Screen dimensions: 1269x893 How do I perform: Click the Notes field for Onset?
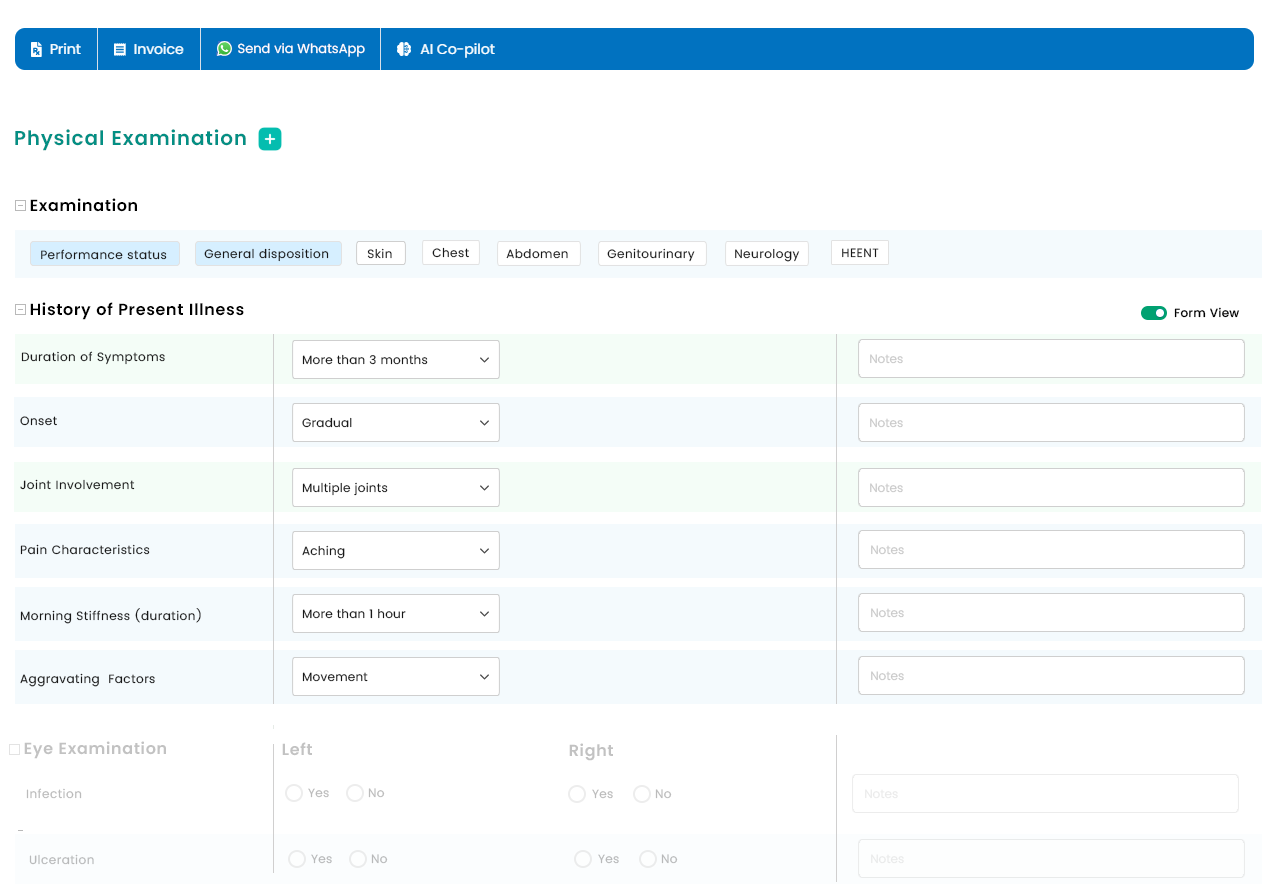[x=1050, y=423]
